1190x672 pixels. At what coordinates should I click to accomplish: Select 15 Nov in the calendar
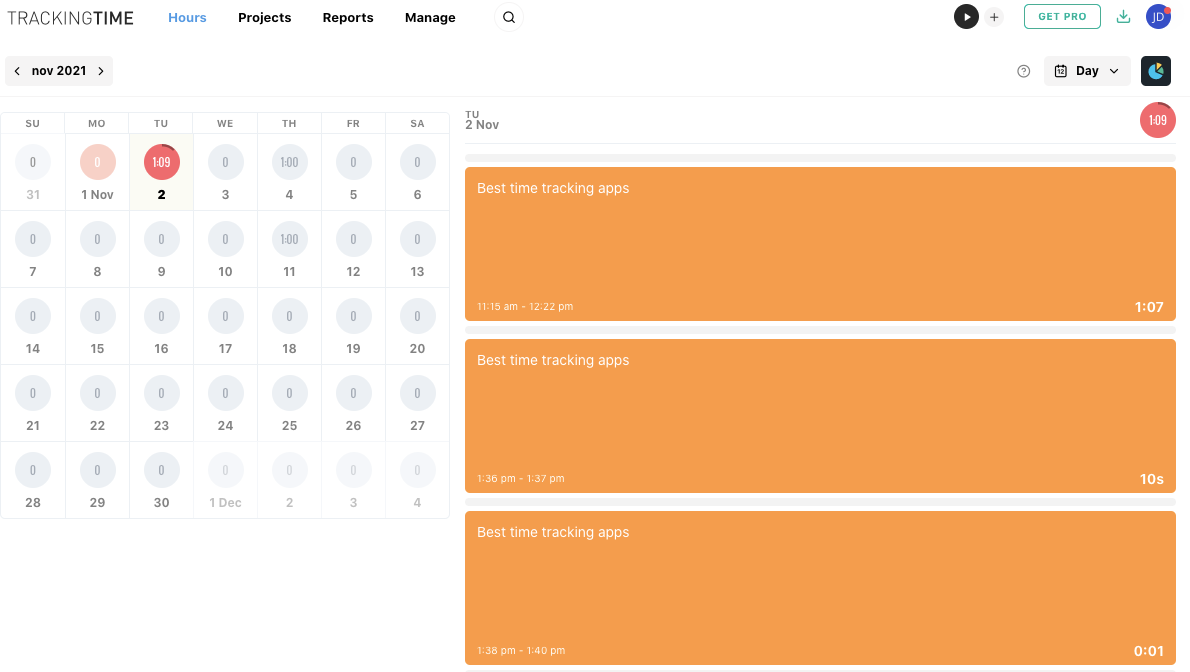pyautogui.click(x=97, y=327)
